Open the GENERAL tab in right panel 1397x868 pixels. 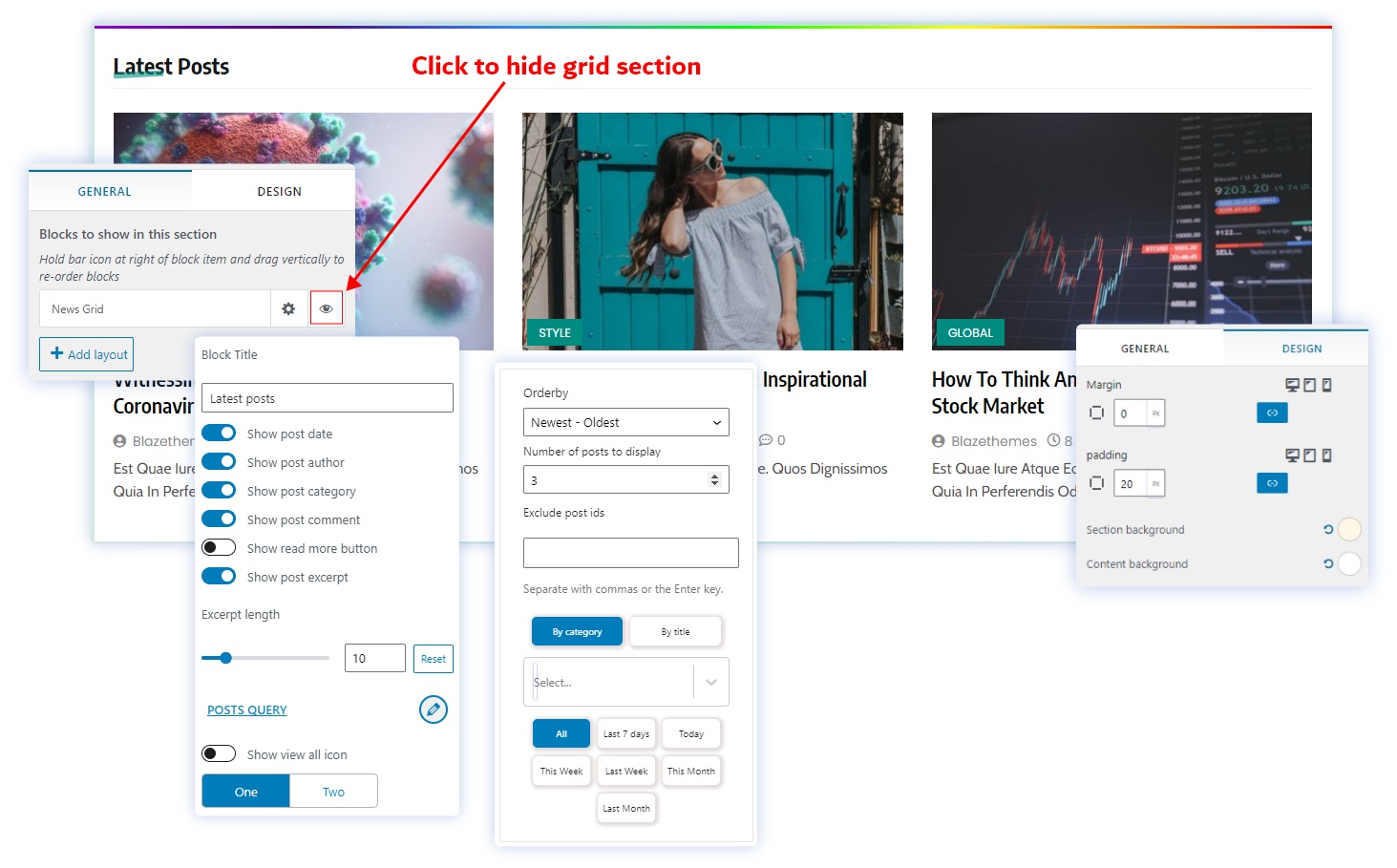tap(1144, 349)
